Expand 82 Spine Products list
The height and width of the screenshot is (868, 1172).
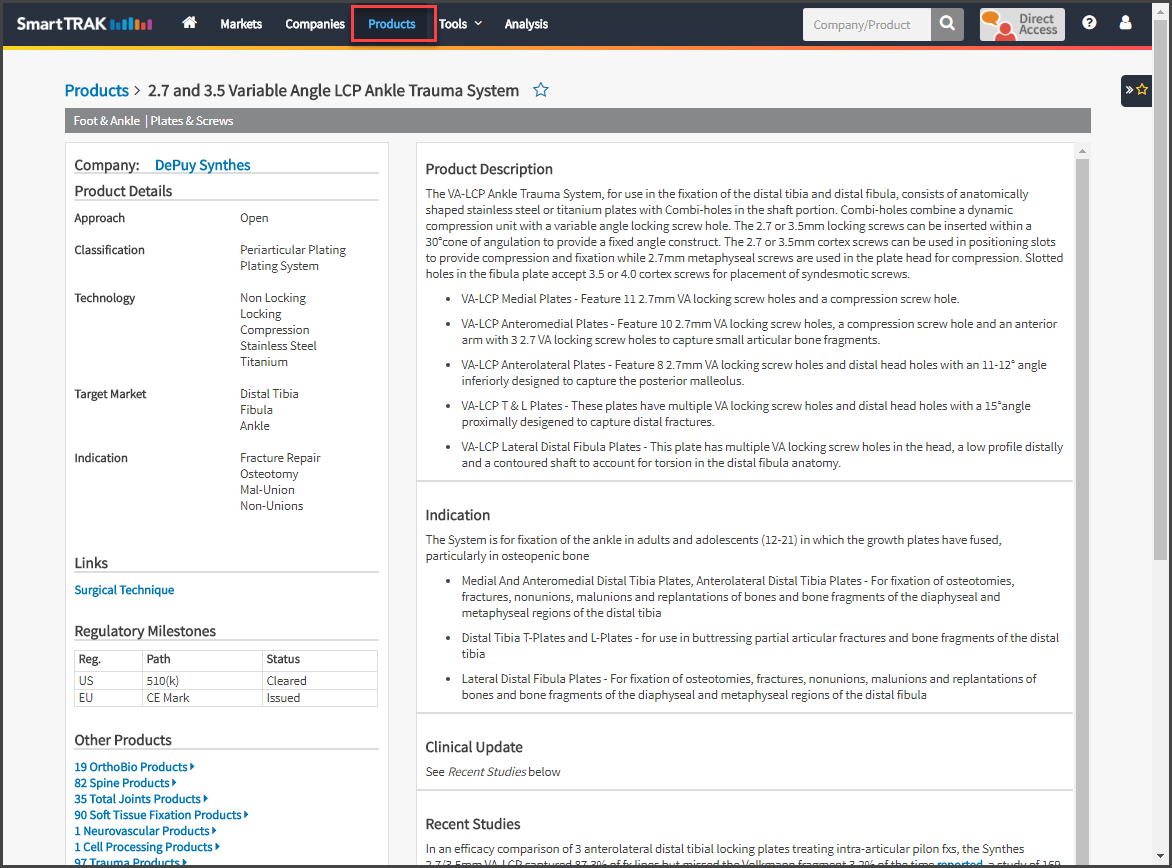point(126,783)
